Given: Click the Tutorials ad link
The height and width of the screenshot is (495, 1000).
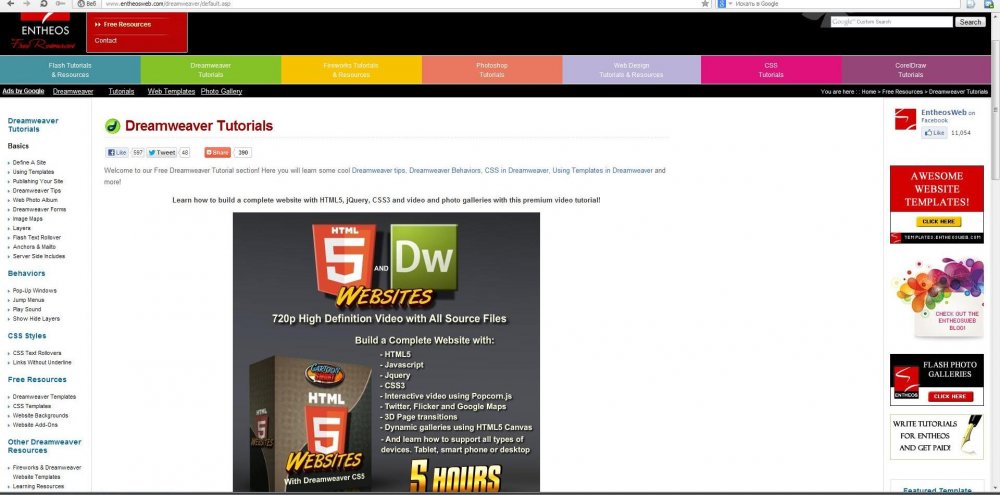Looking at the screenshot, I should click(x=121, y=91).
